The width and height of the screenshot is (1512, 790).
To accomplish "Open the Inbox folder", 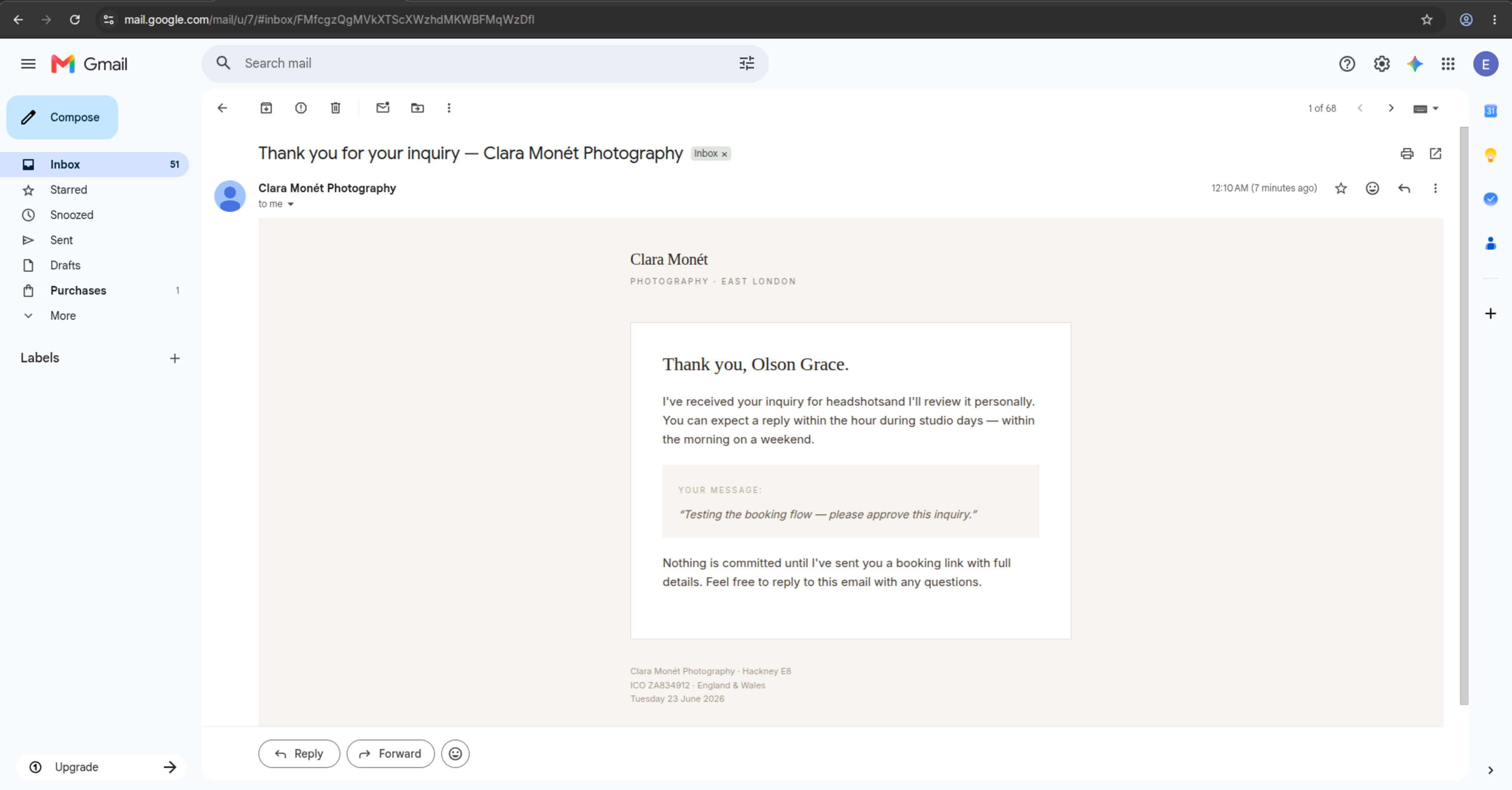I will (x=94, y=165).
